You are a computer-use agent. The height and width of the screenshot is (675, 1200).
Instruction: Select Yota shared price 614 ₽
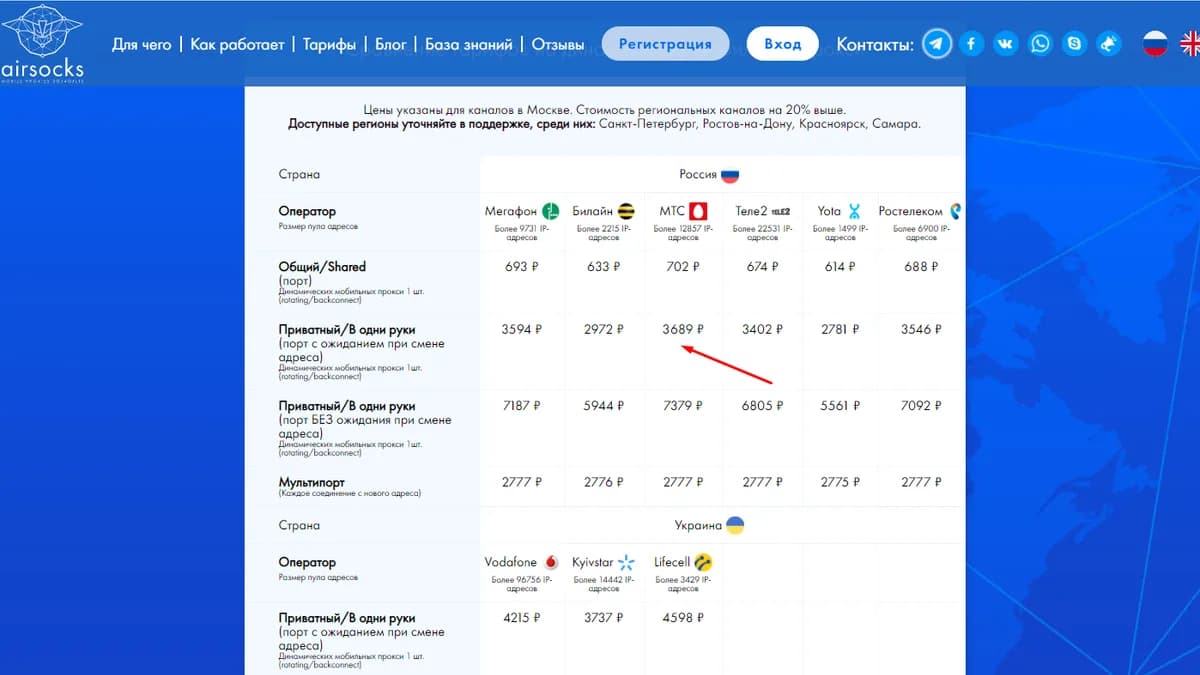click(841, 268)
